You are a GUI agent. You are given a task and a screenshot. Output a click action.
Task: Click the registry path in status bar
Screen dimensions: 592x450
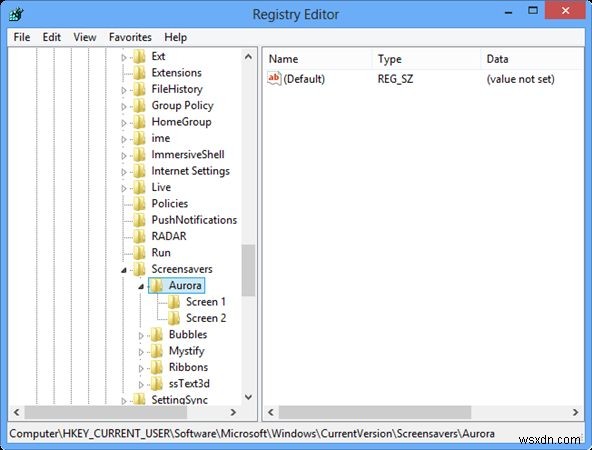point(252,434)
